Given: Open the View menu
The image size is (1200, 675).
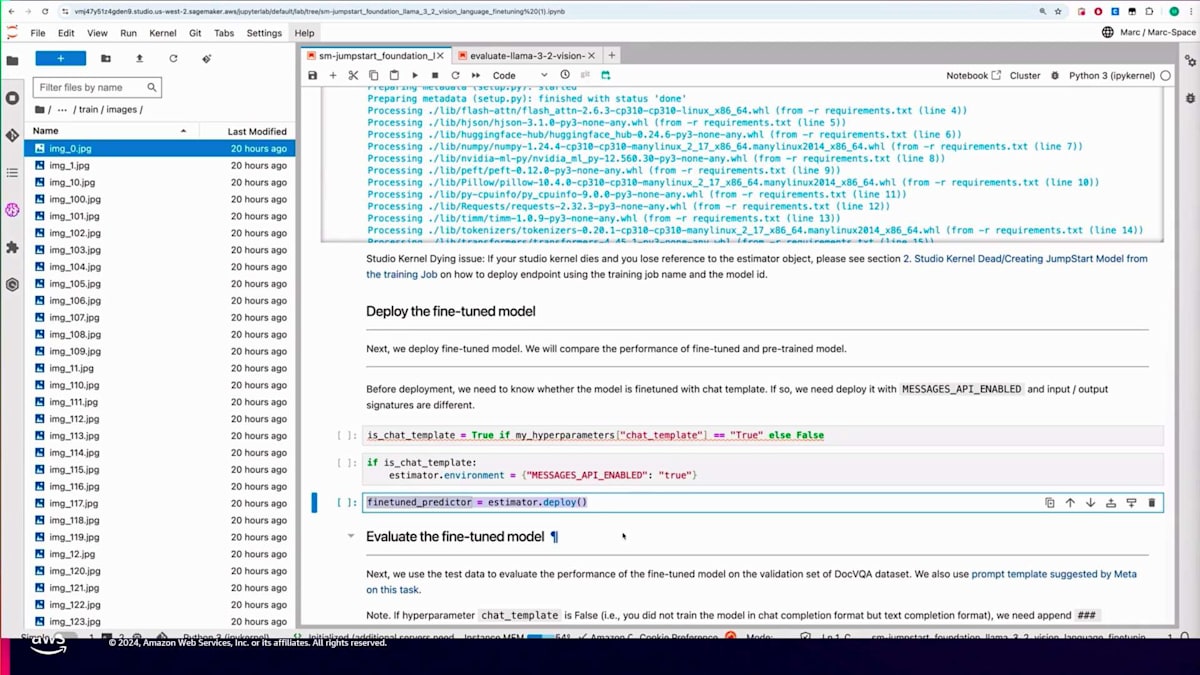Looking at the screenshot, I should click(97, 33).
